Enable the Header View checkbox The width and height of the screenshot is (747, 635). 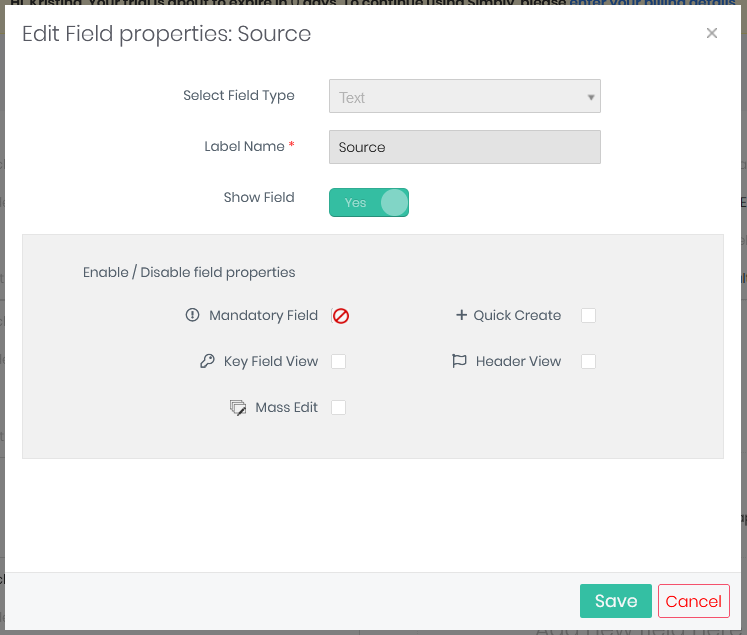tap(589, 361)
